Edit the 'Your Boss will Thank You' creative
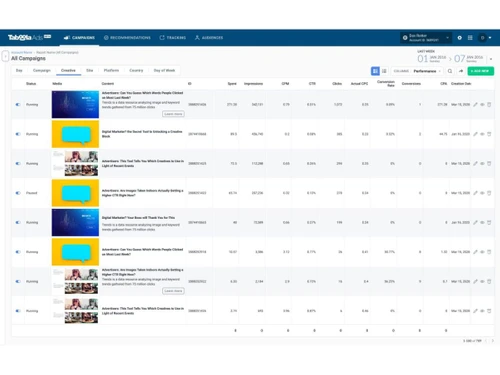Image resolution: width=500 pixels, height=375 pixels. [475, 222]
